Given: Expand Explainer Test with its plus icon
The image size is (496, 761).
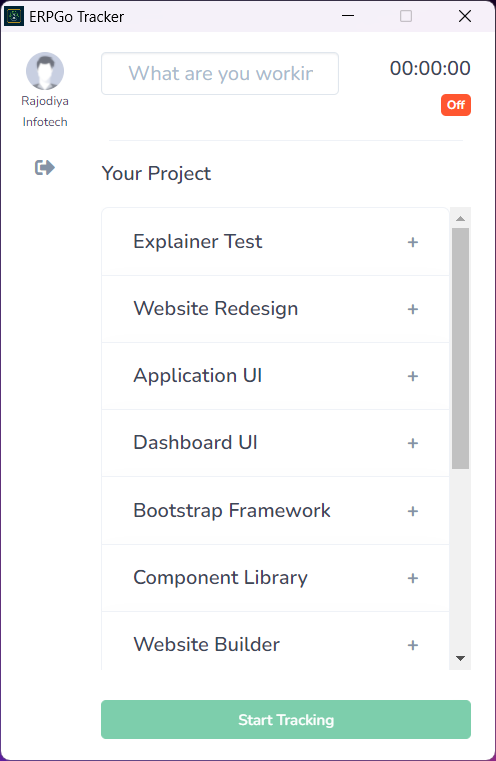Looking at the screenshot, I should (x=413, y=242).
